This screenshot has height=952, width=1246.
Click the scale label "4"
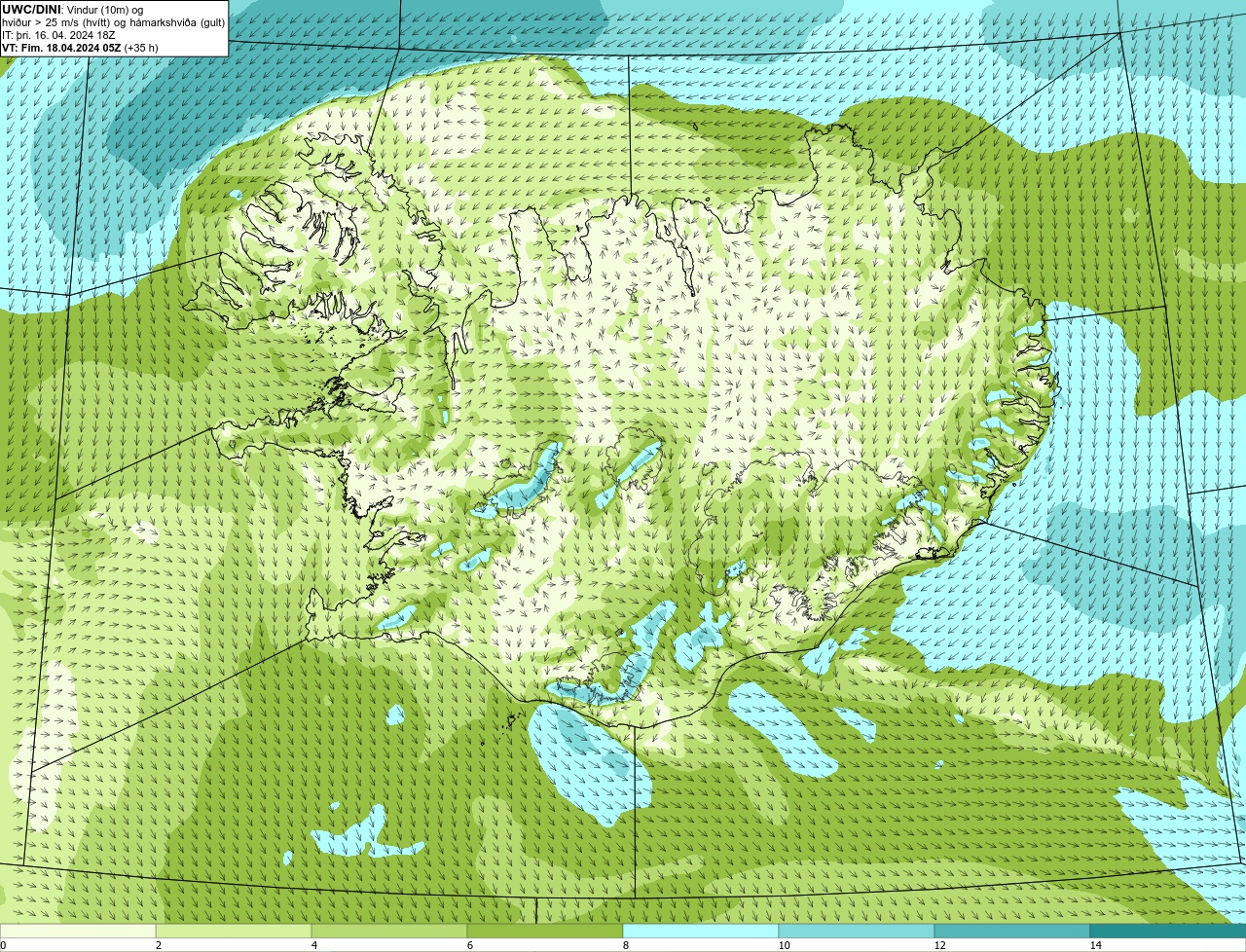[x=313, y=945]
